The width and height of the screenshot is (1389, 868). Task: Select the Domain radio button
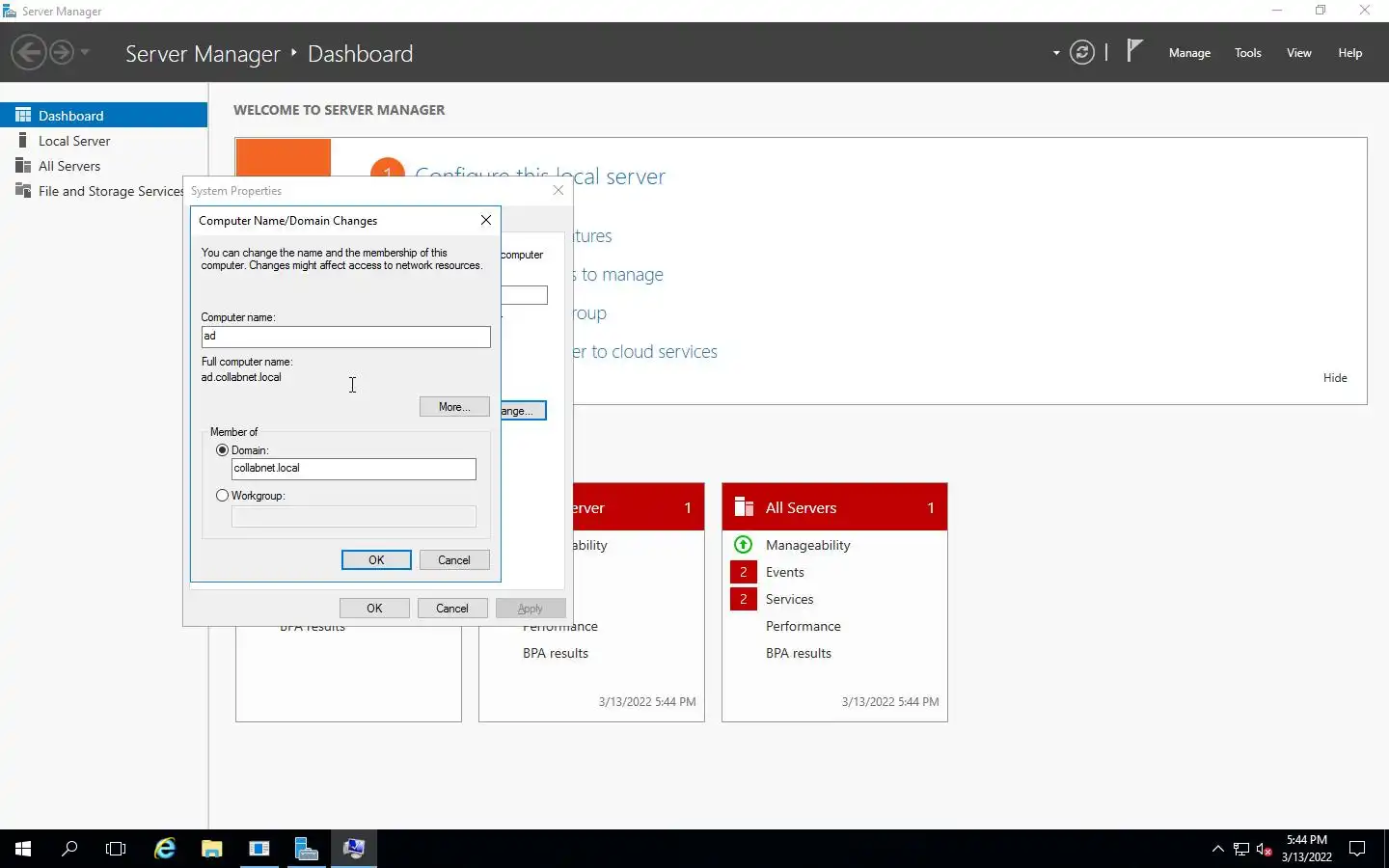click(x=223, y=450)
